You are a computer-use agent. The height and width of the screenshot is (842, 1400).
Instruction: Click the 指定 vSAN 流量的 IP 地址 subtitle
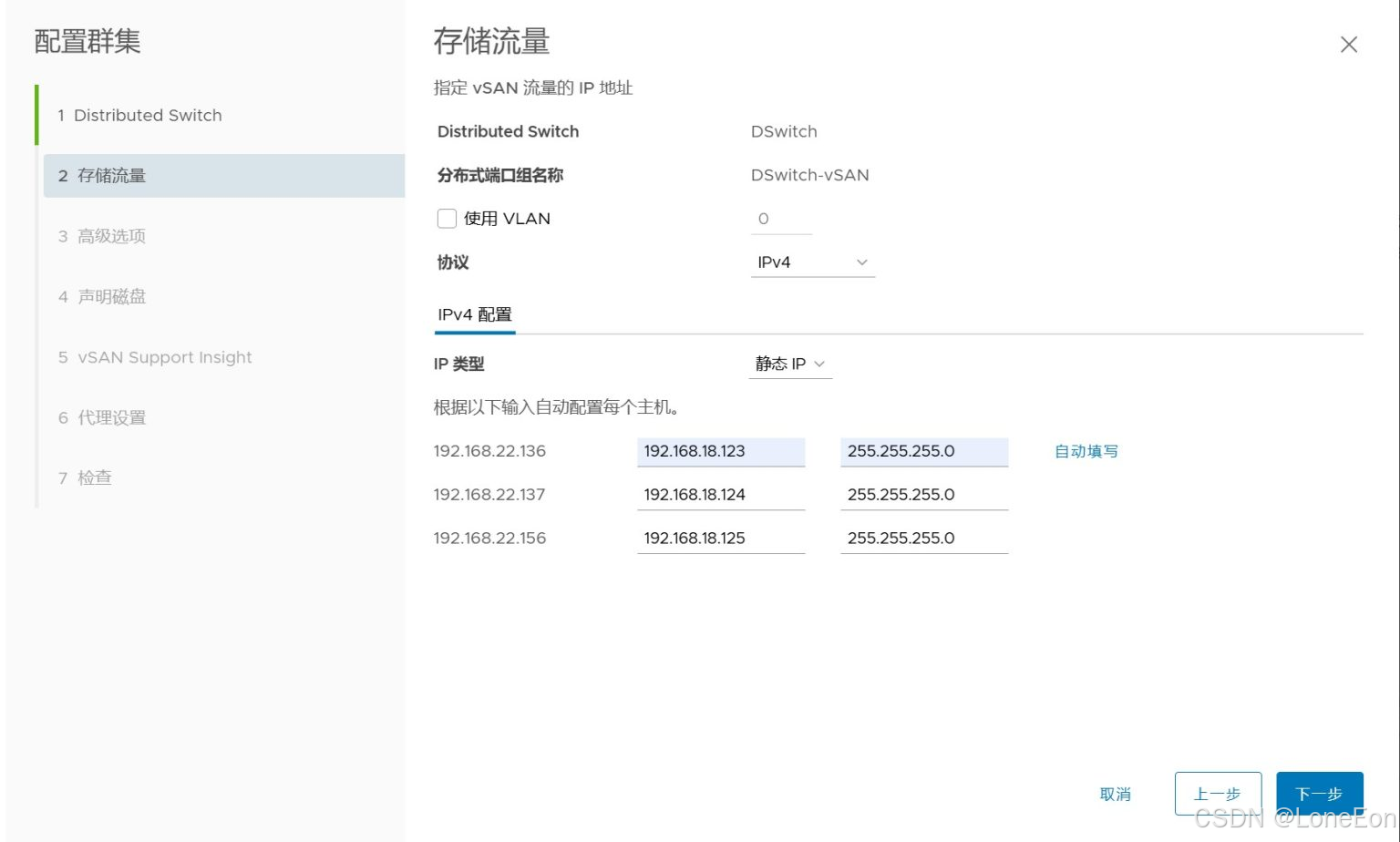[x=533, y=87]
